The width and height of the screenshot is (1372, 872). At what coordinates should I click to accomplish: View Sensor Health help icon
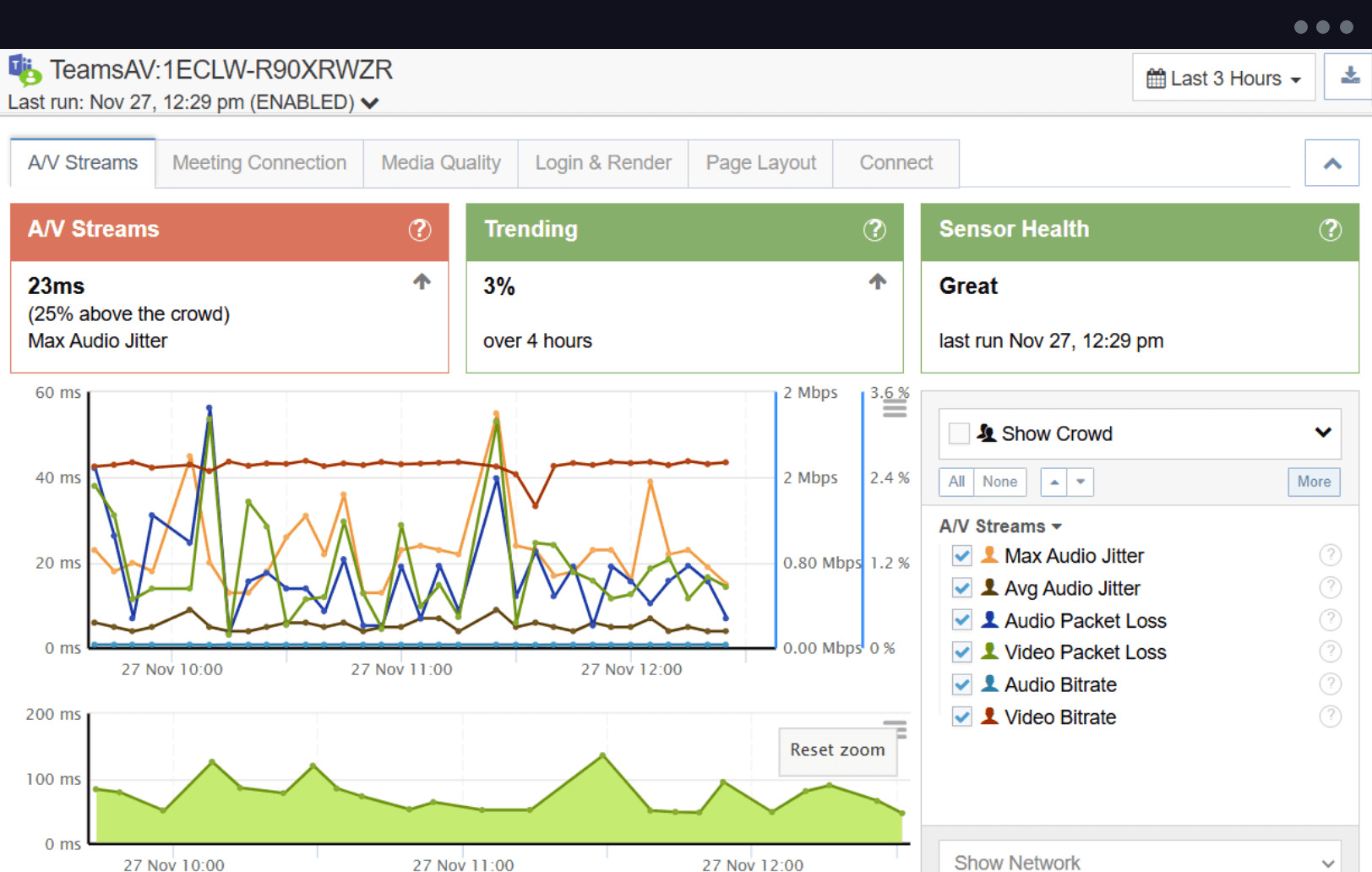click(x=1331, y=230)
